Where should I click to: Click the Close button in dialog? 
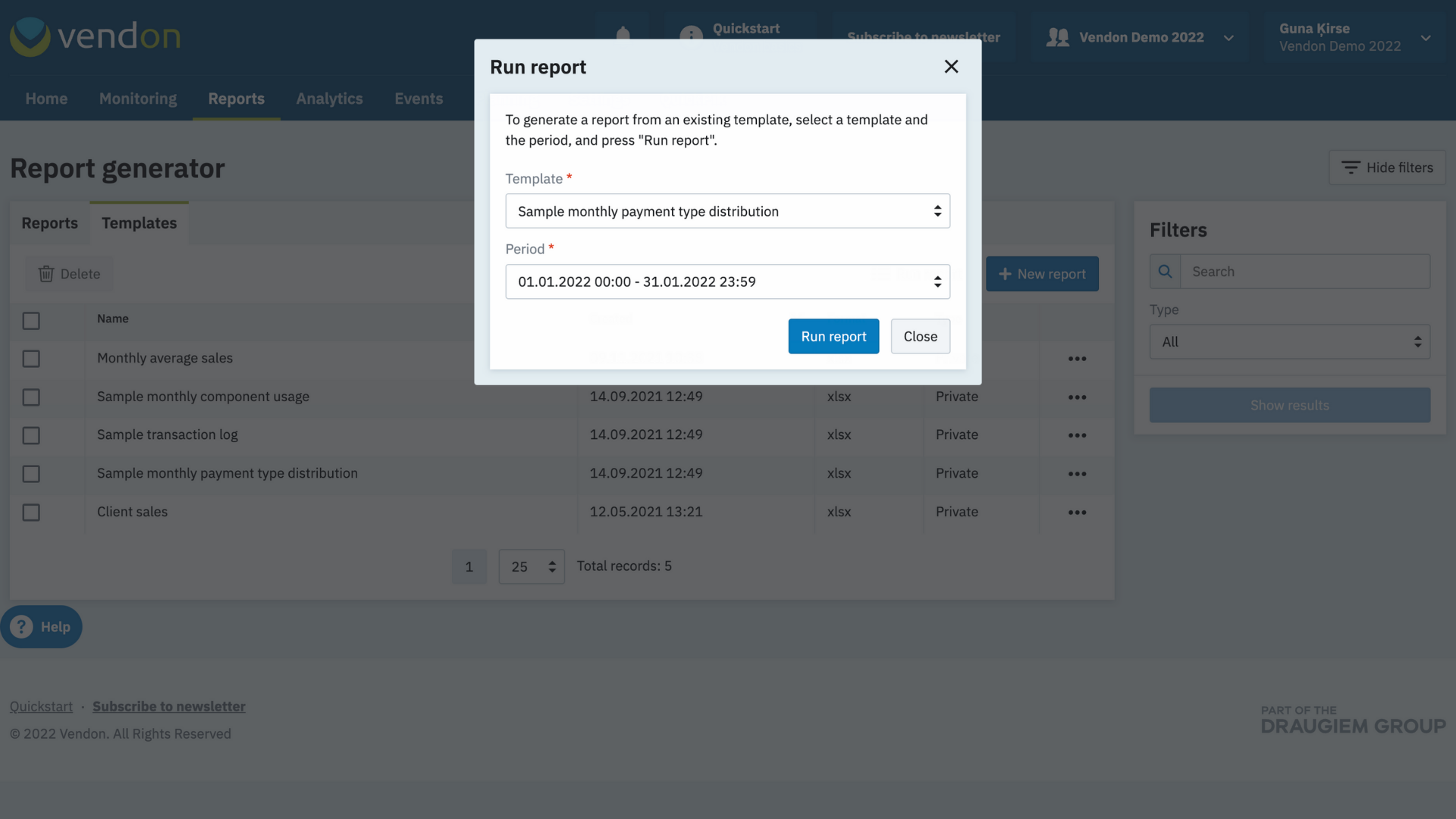tap(921, 336)
